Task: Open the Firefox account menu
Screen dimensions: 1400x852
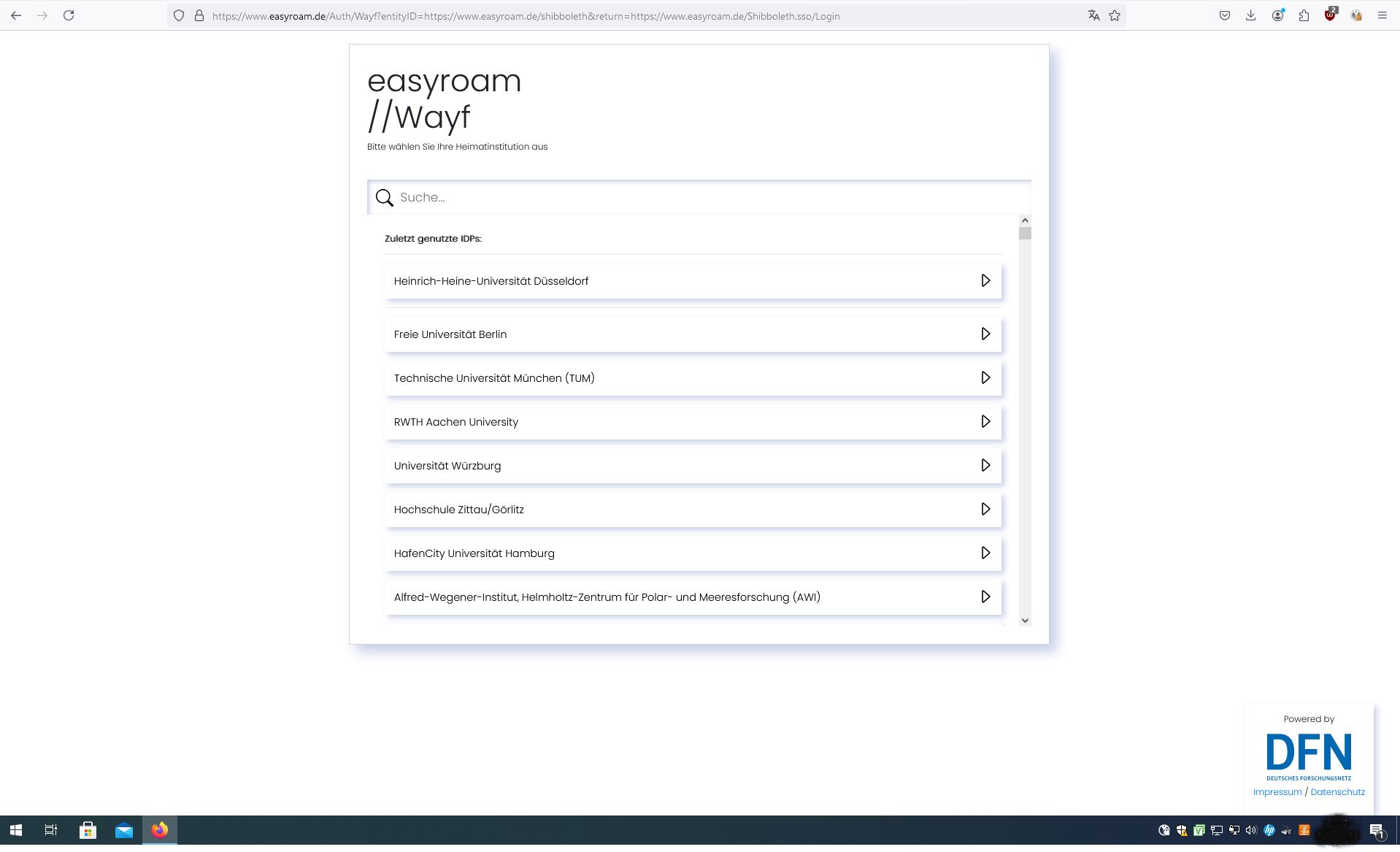Action: [x=1277, y=15]
